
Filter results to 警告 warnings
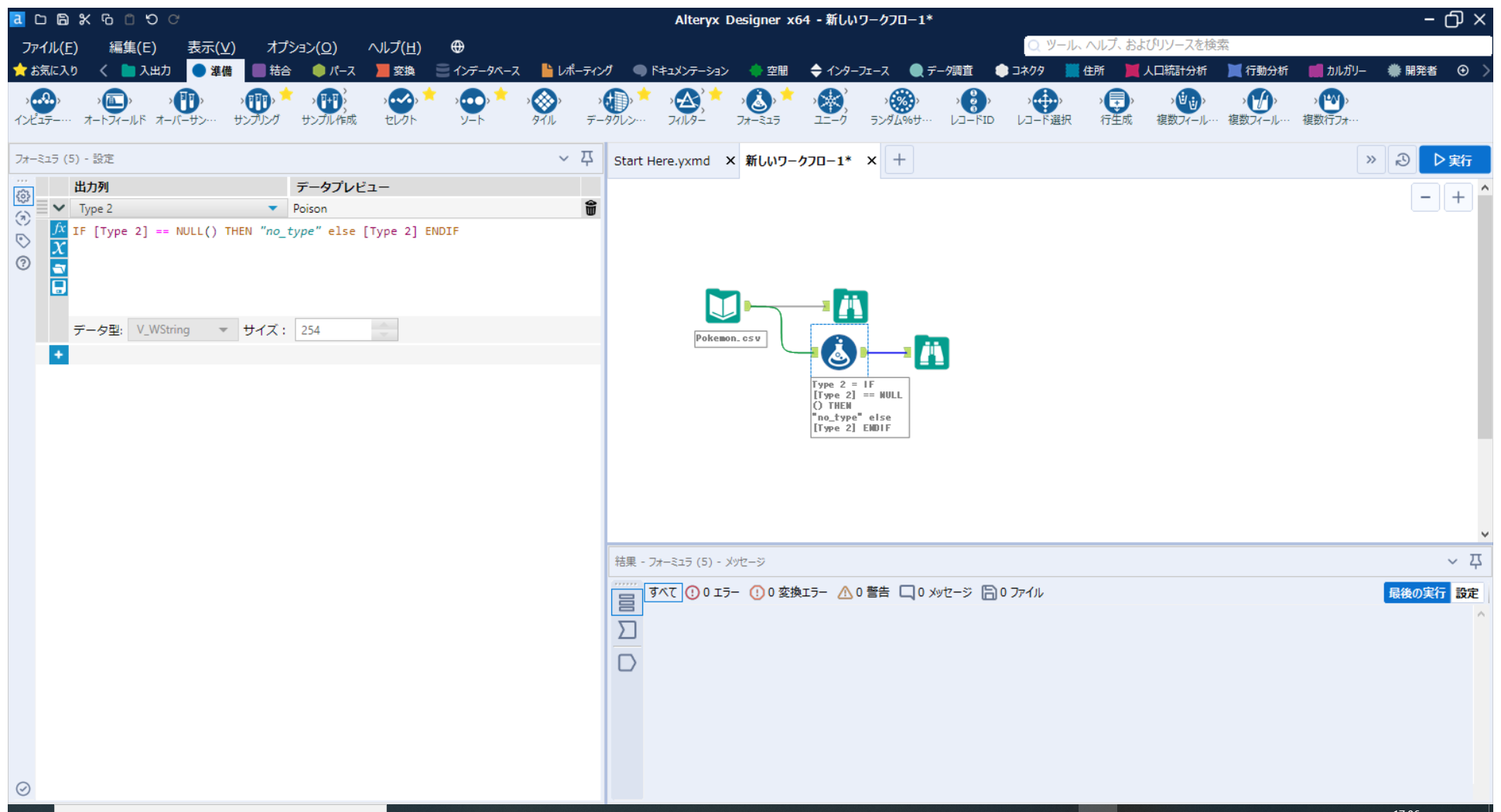864,592
